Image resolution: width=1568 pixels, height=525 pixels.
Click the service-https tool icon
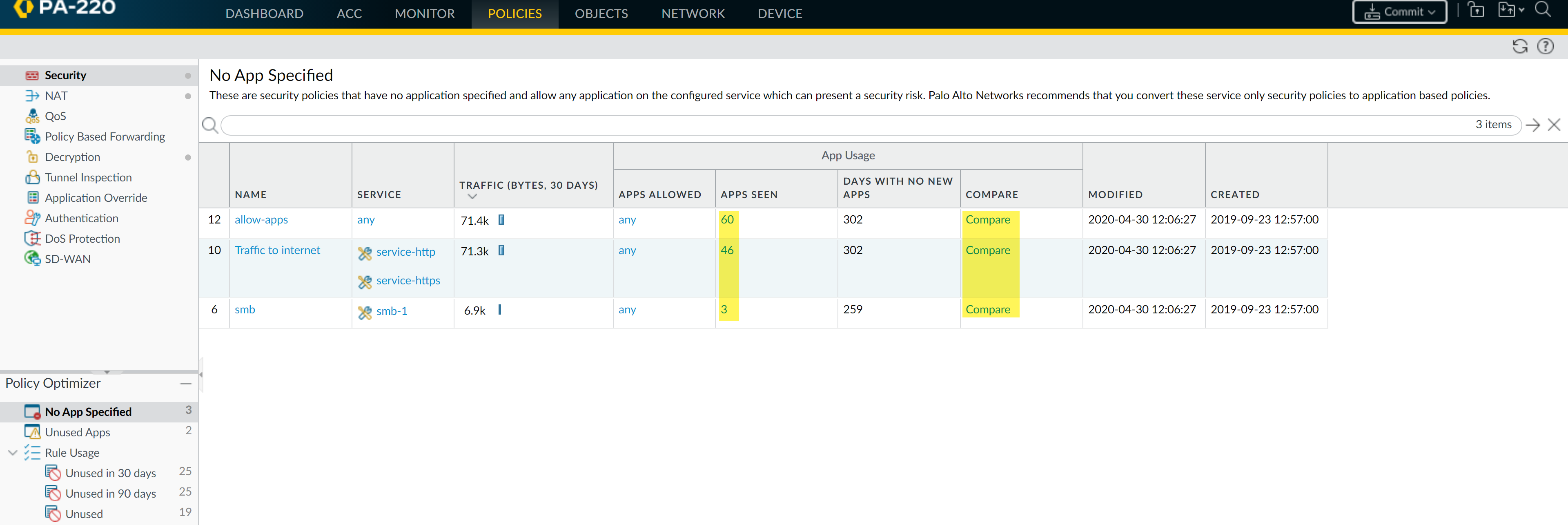365,281
